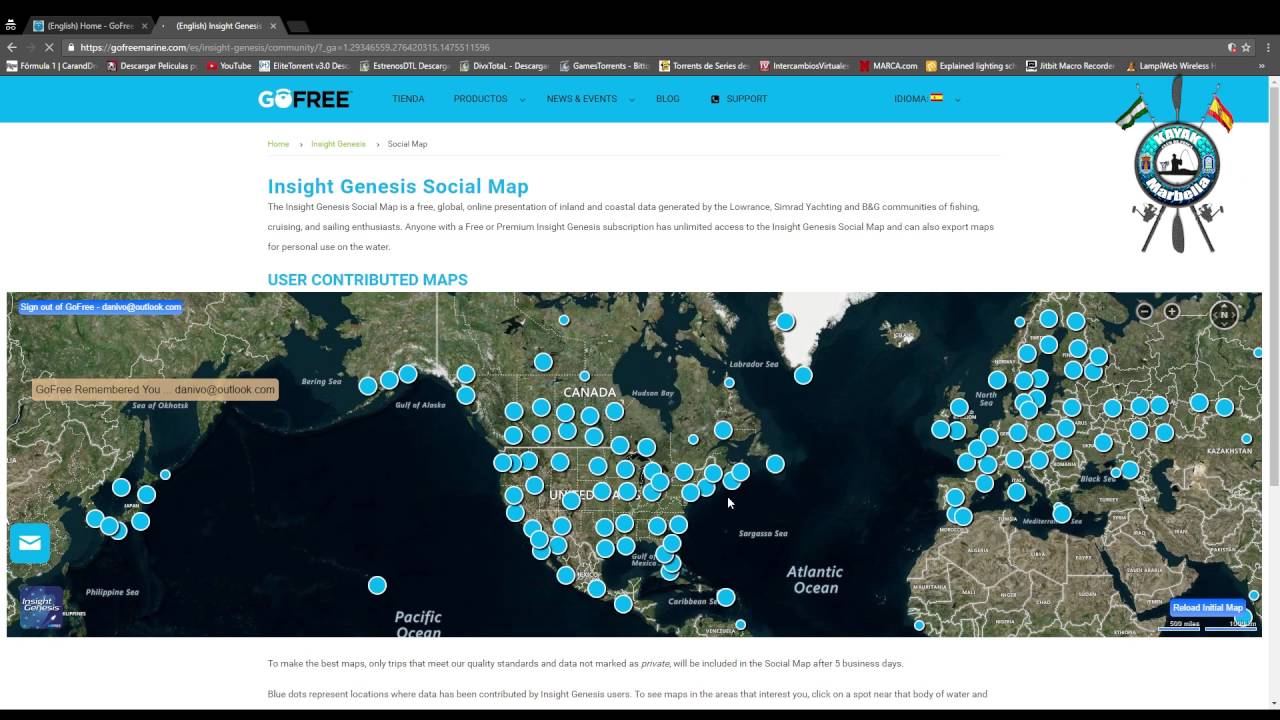Image resolution: width=1280 pixels, height=720 pixels.
Task: Bookmark this page with the star icon
Action: pyautogui.click(x=1246, y=47)
